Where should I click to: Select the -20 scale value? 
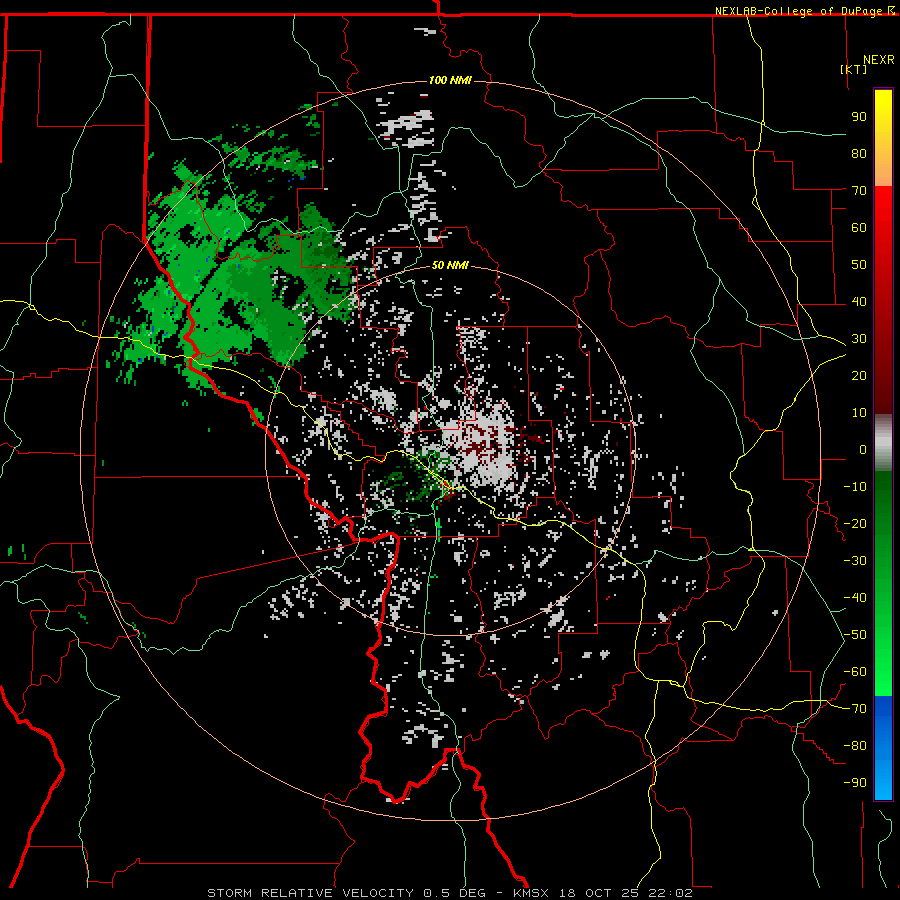coord(855,524)
